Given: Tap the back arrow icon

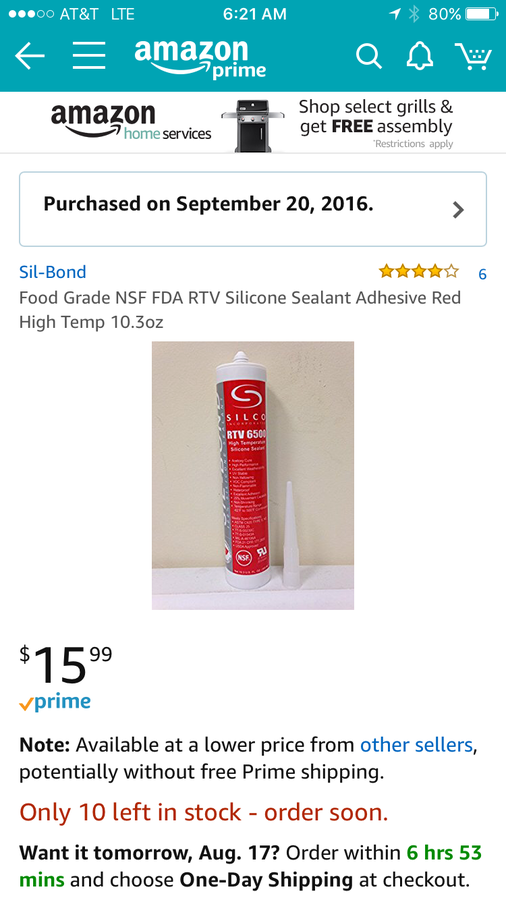Looking at the screenshot, I should [x=30, y=56].
